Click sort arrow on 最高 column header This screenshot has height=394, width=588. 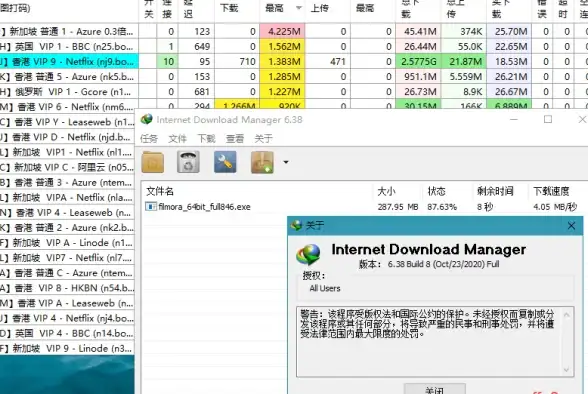point(299,8)
